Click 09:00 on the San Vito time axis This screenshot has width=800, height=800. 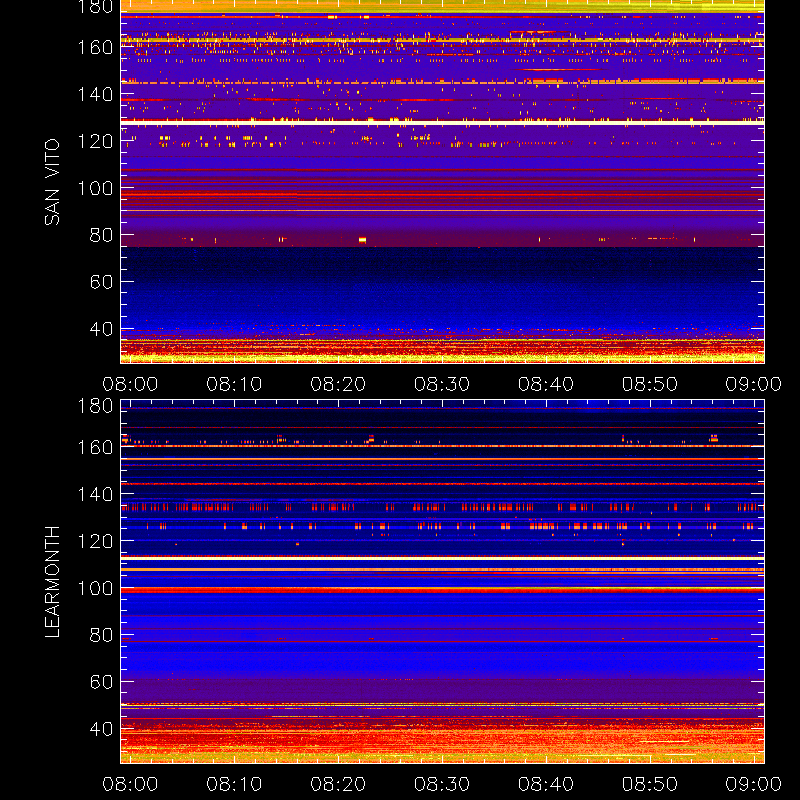[x=754, y=384]
